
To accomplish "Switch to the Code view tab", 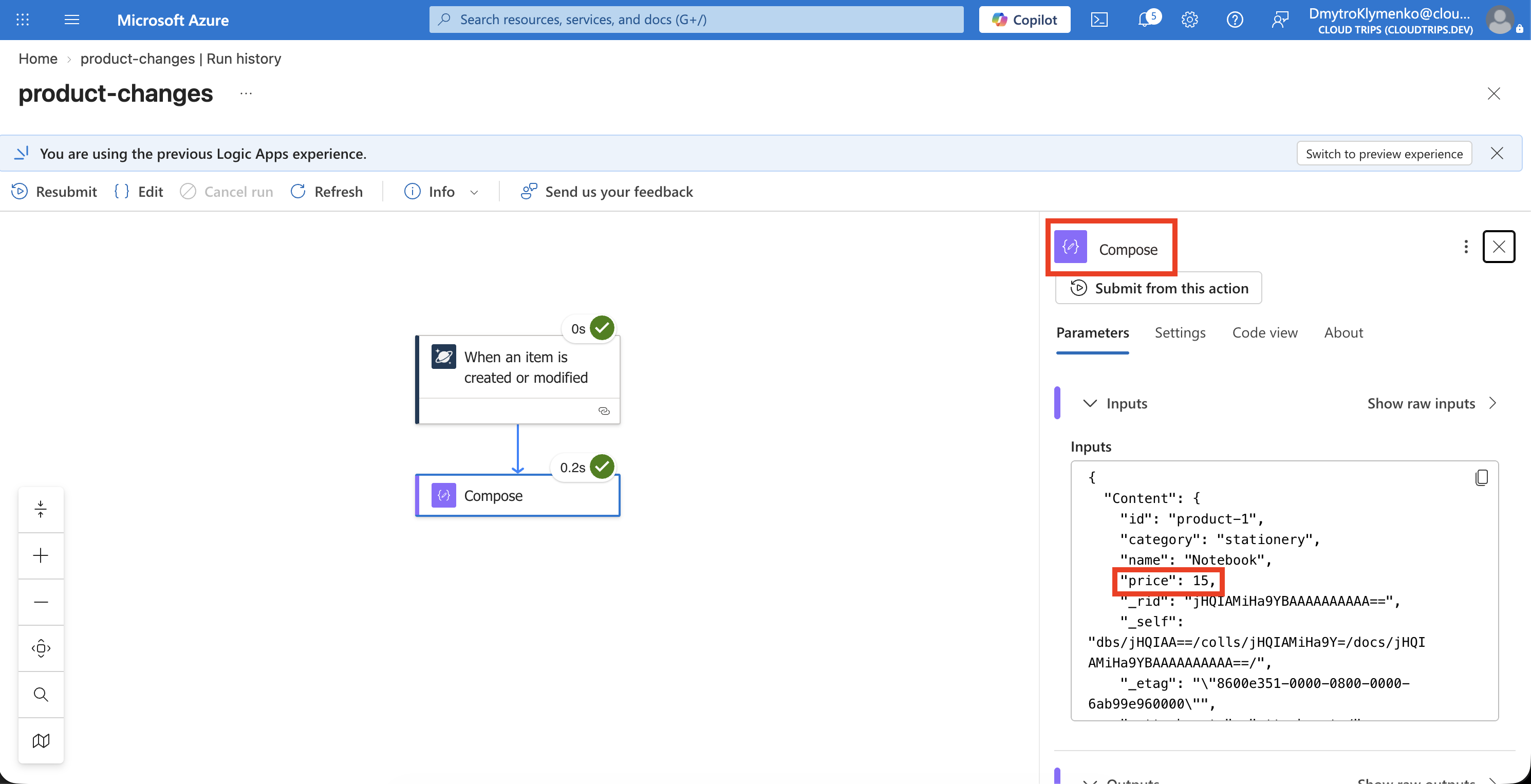I will [1265, 333].
